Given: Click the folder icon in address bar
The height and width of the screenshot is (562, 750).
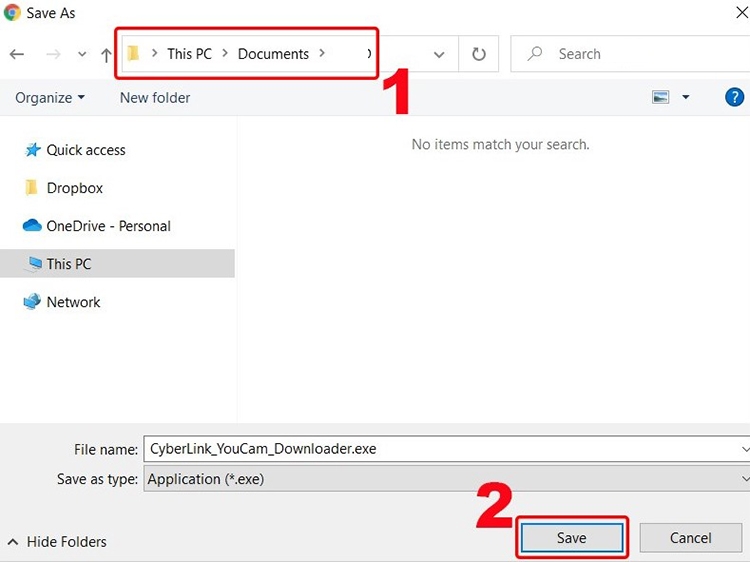Looking at the screenshot, I should 133,54.
